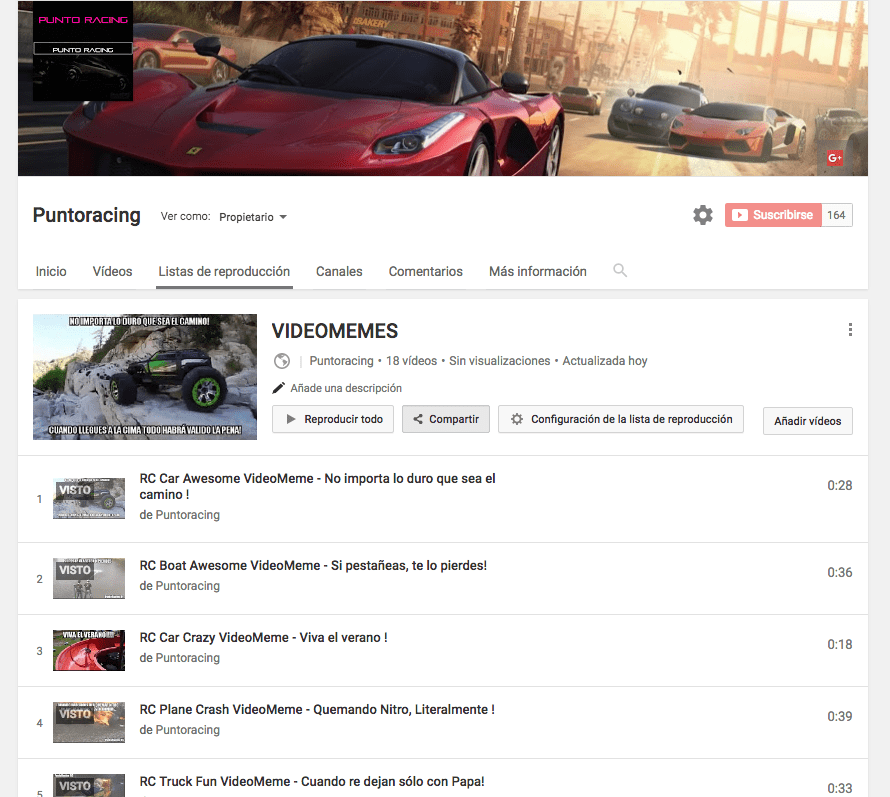The width and height of the screenshot is (890, 797).
Task: Open the Comentarios tab
Action: 426,271
